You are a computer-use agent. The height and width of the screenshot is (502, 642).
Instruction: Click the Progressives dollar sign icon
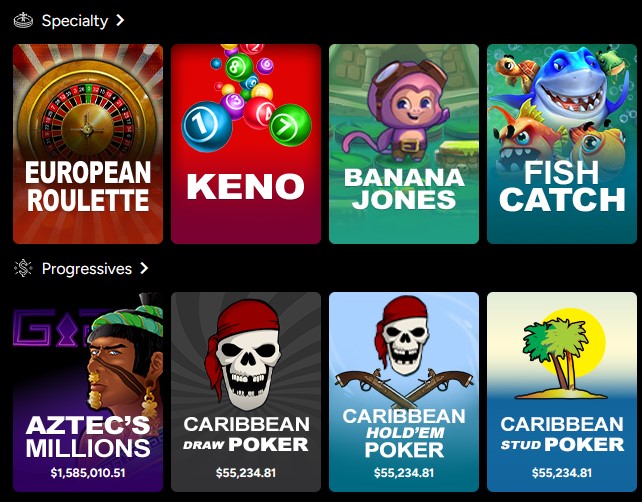tap(23, 269)
